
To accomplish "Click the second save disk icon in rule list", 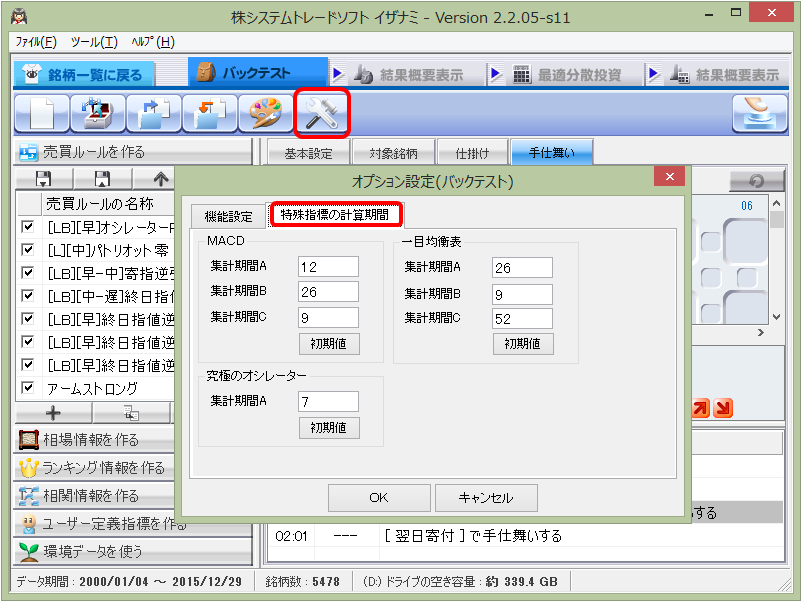I will (102, 179).
